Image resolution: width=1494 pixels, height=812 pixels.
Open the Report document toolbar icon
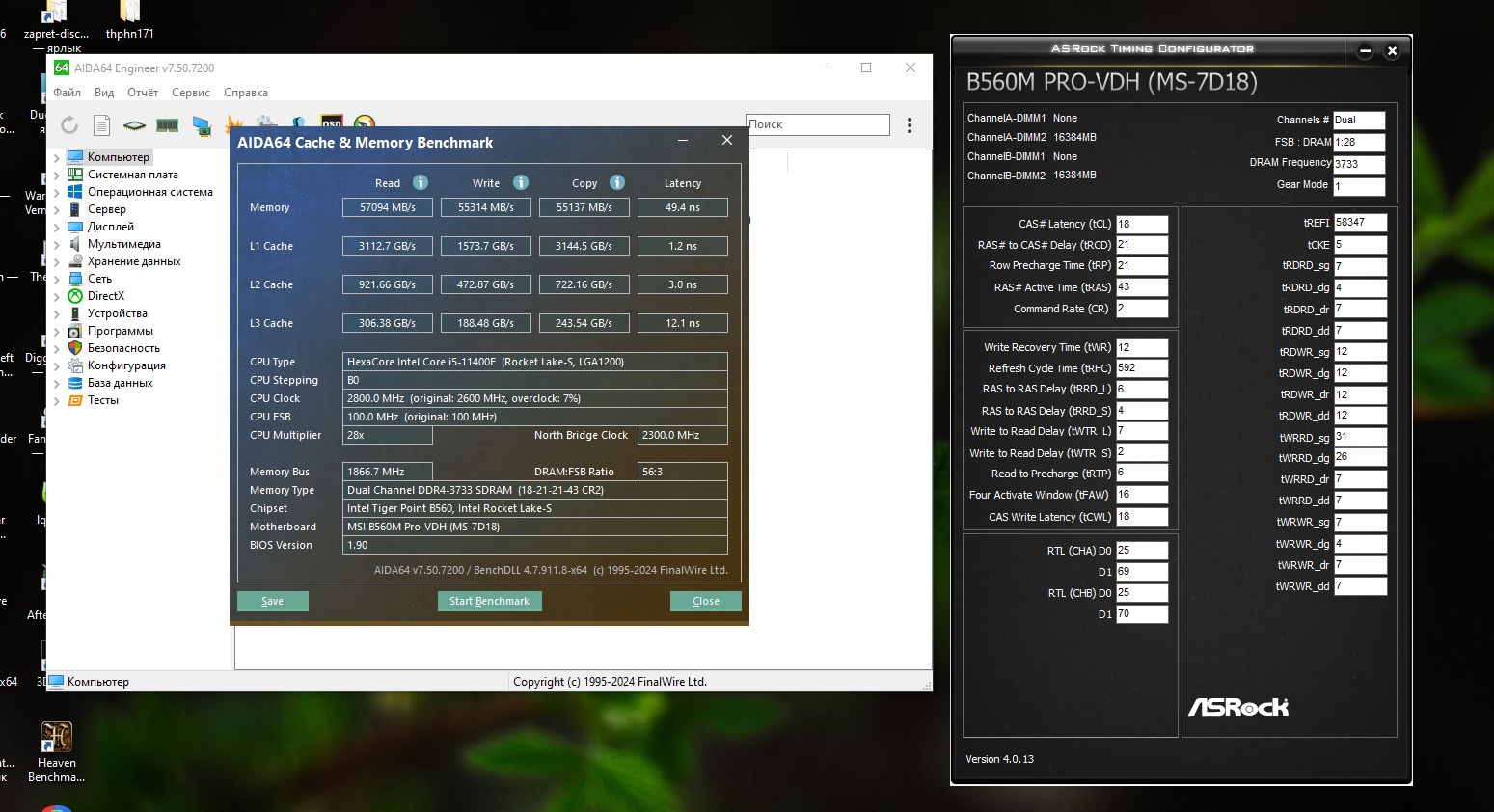[101, 124]
